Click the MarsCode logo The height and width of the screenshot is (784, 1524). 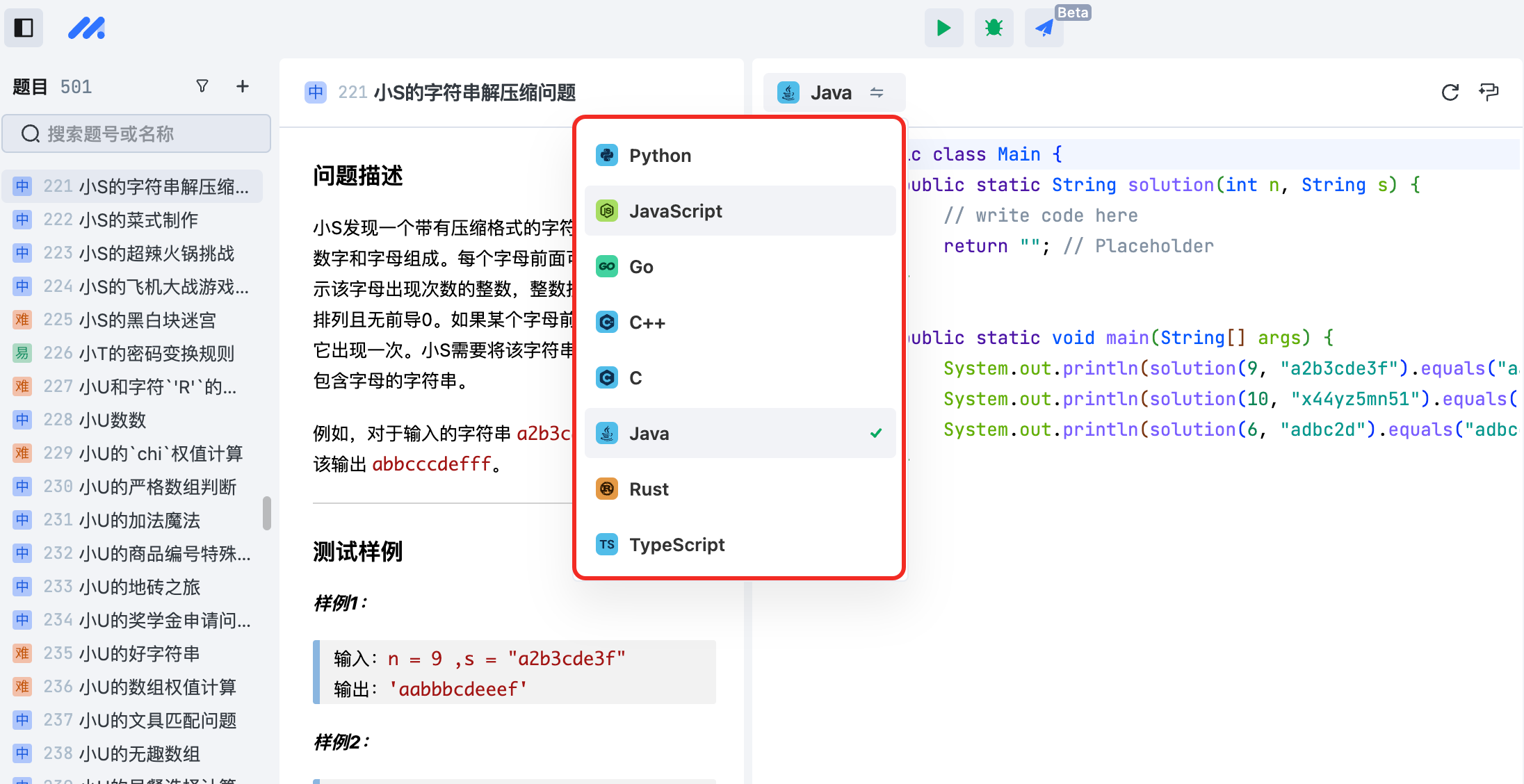pyautogui.click(x=87, y=28)
